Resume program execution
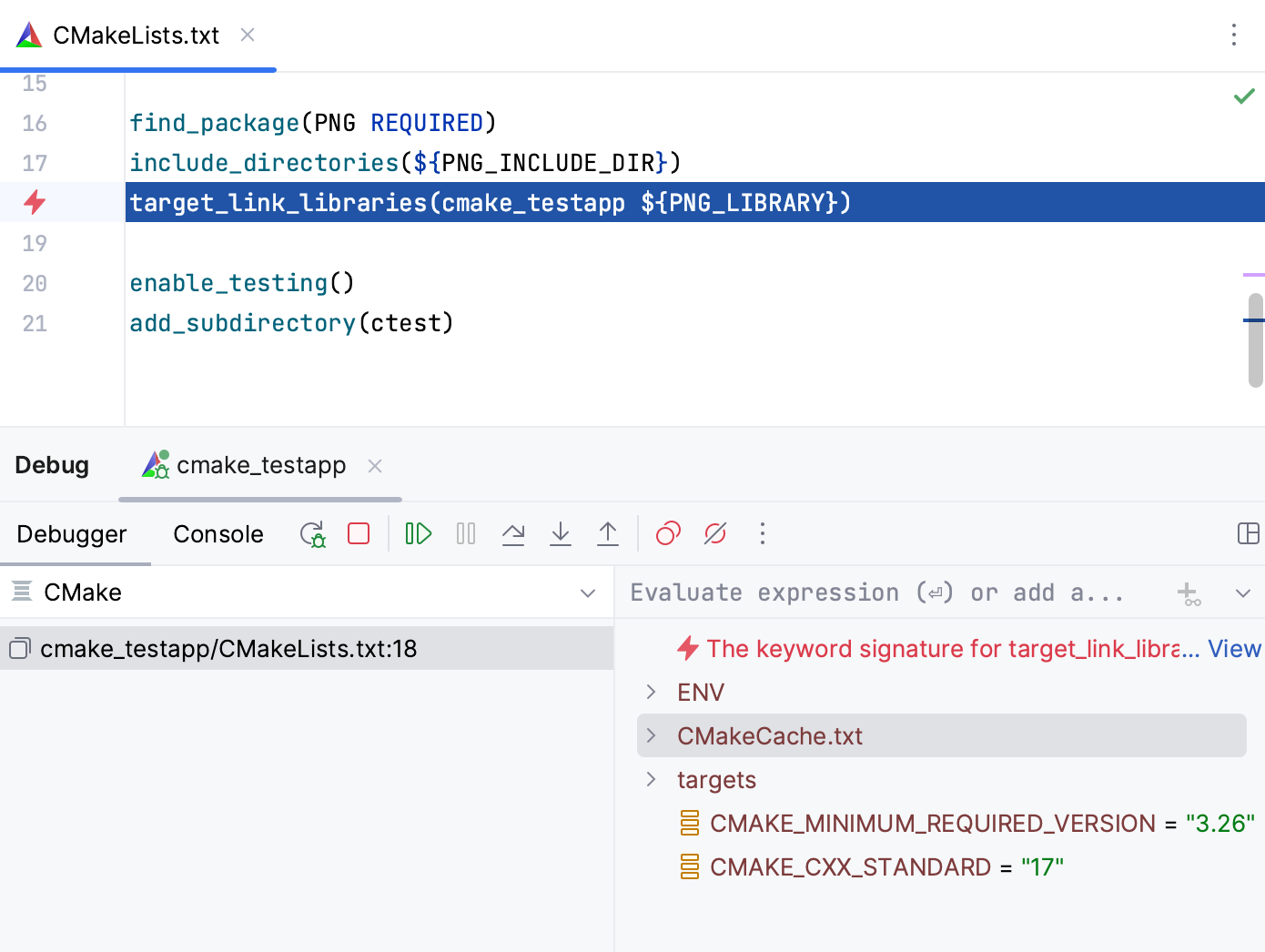This screenshot has height=952, width=1265. click(x=418, y=533)
